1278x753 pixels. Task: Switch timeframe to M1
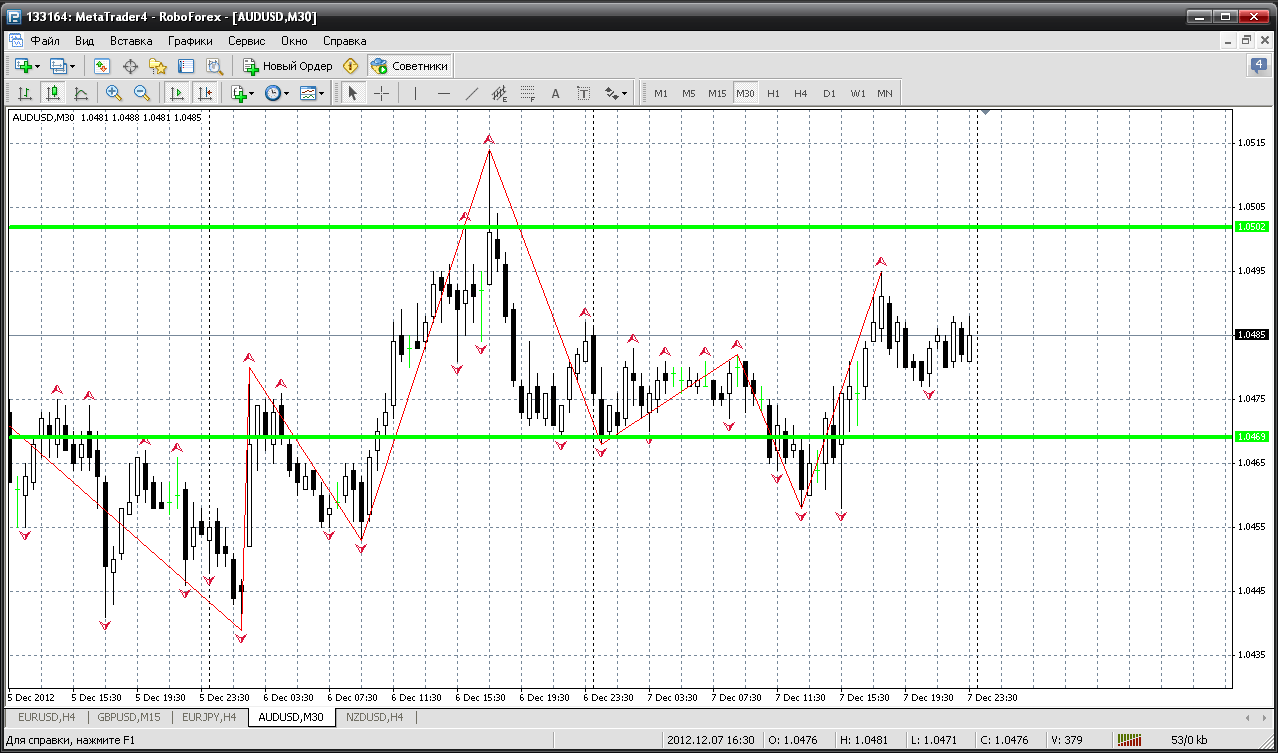(x=661, y=93)
